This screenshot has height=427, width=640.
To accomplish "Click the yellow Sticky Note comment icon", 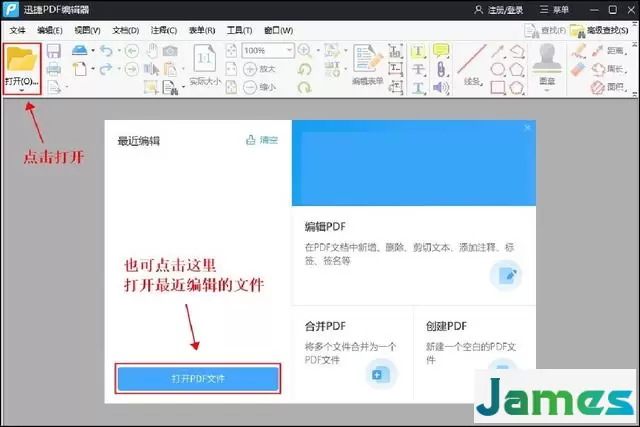I will (441, 50).
